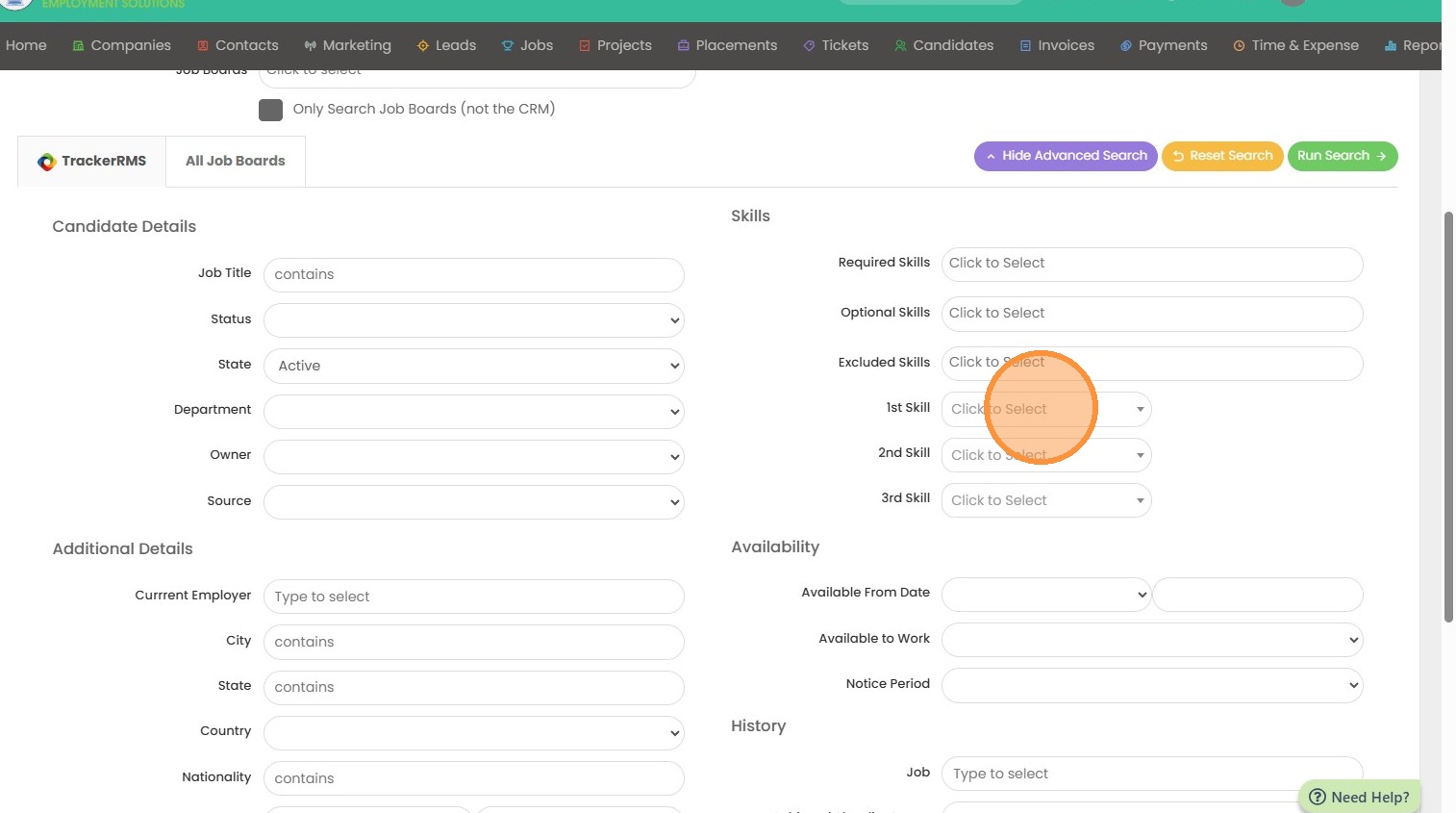
Task: Click the Job Title input field
Action: [x=473, y=275]
